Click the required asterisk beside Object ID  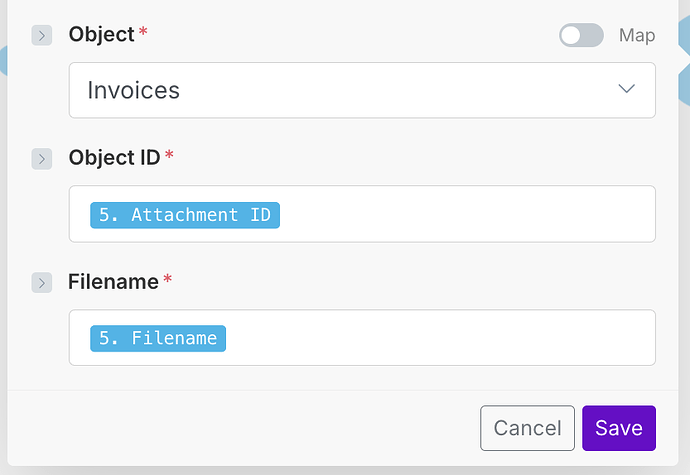tap(169, 156)
